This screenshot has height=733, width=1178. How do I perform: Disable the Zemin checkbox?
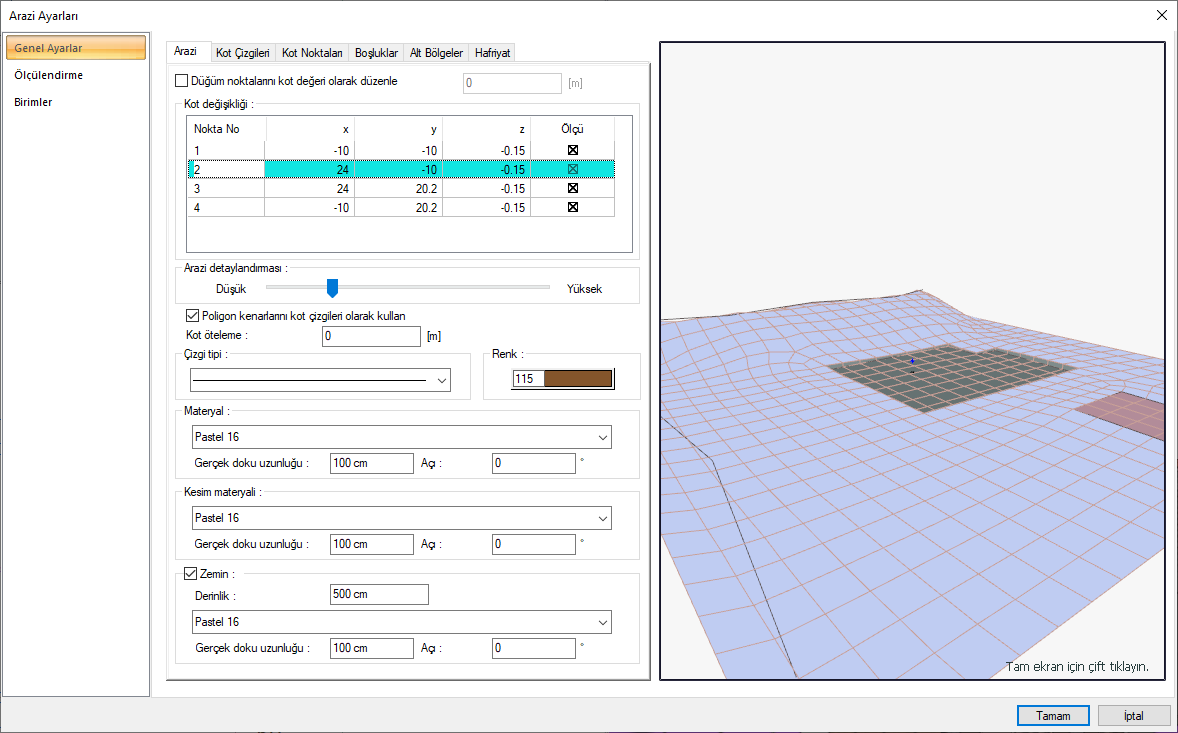click(x=192, y=574)
